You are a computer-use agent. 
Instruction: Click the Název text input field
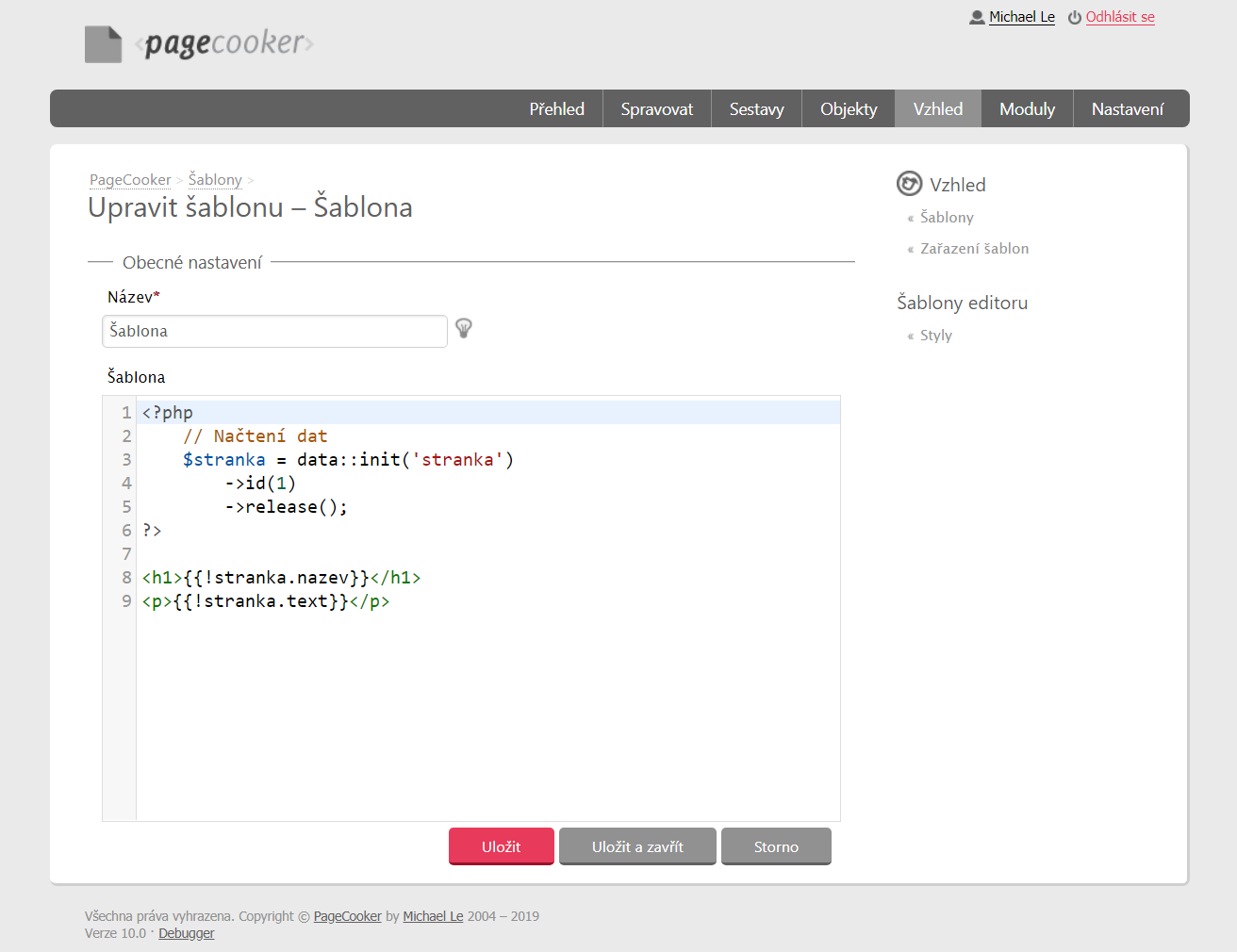(x=274, y=331)
